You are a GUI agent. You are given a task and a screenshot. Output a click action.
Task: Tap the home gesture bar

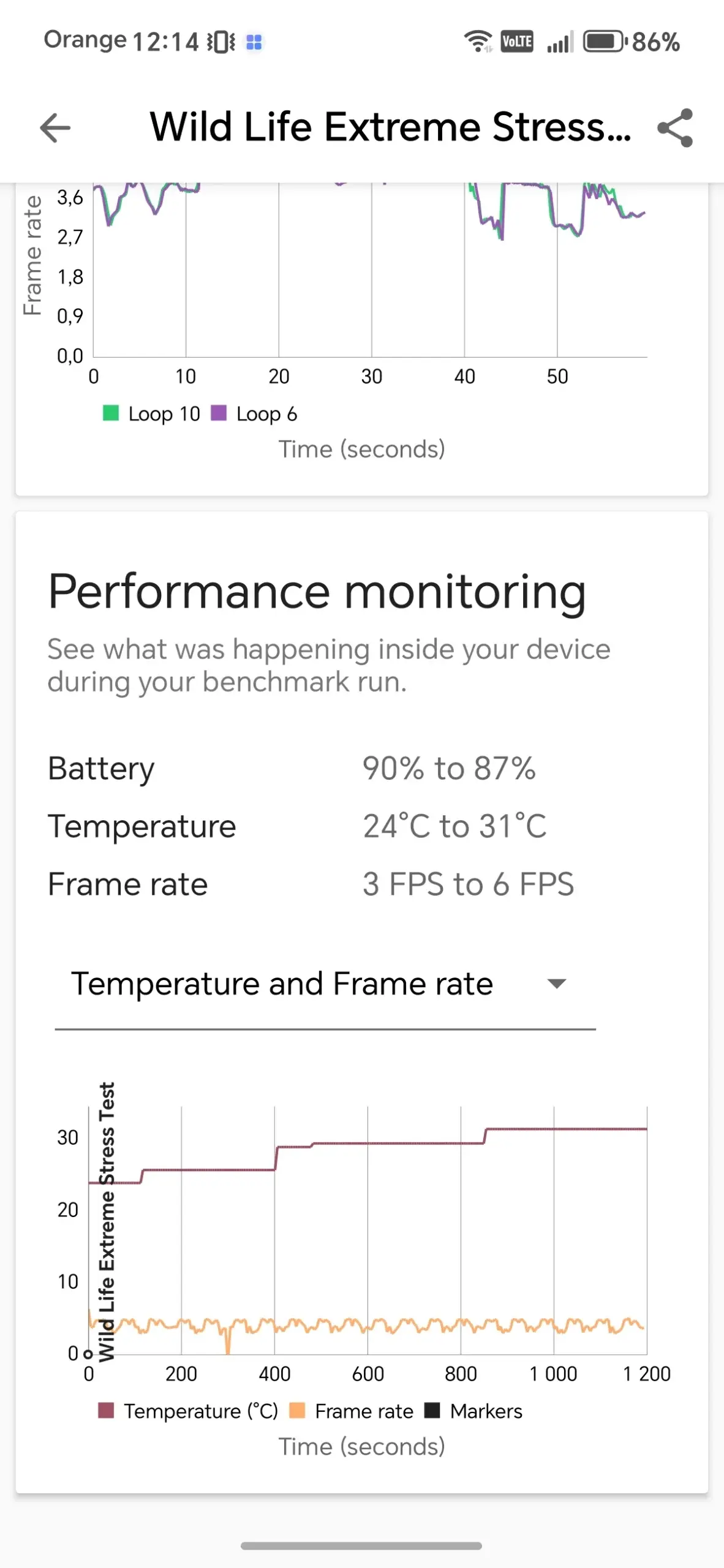click(x=361, y=1546)
